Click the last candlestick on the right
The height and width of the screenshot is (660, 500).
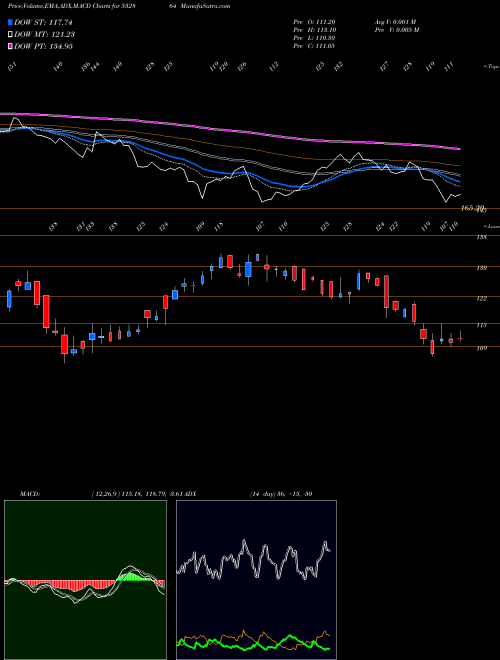click(460, 338)
